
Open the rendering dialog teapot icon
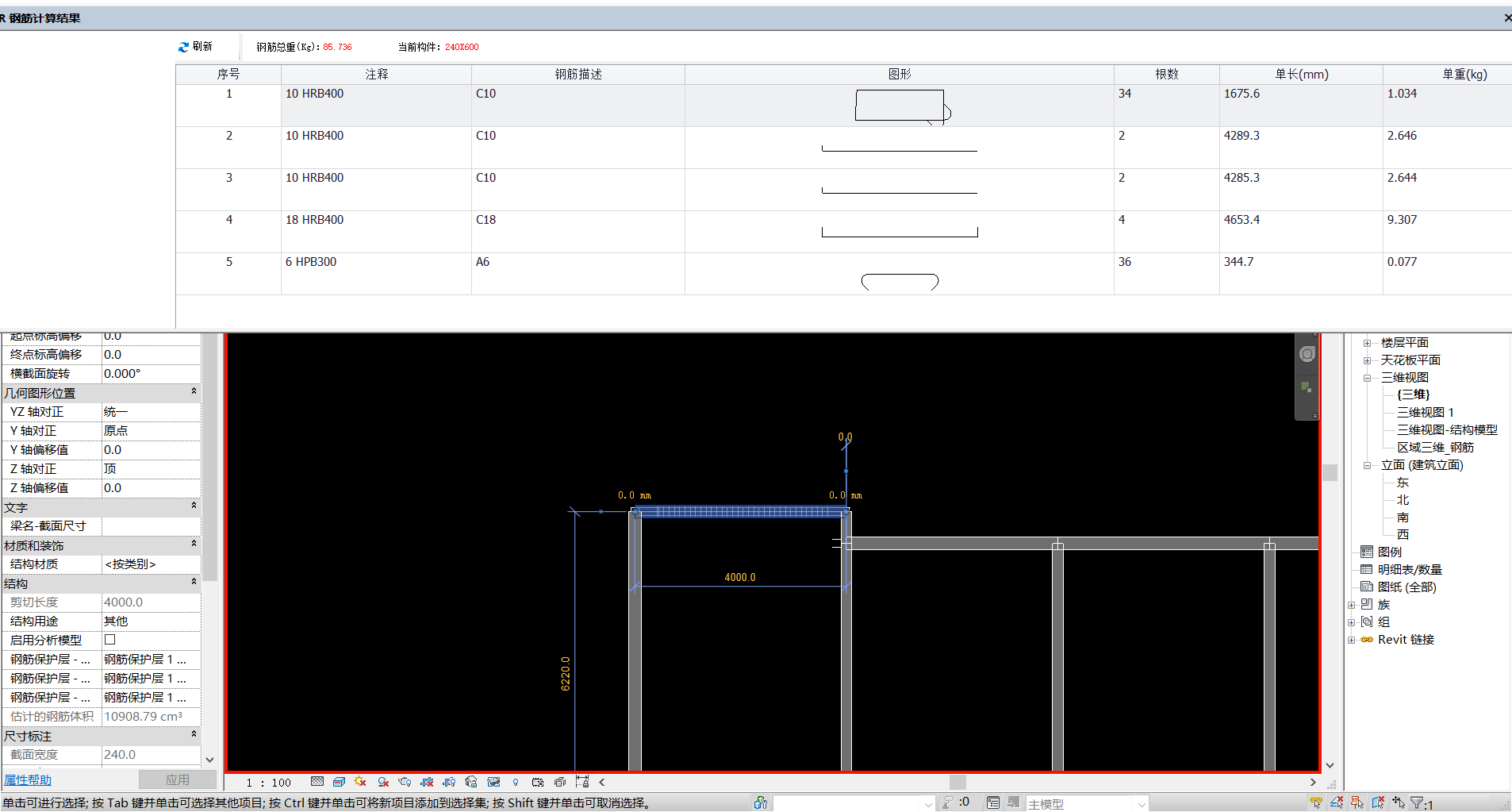coord(405,782)
